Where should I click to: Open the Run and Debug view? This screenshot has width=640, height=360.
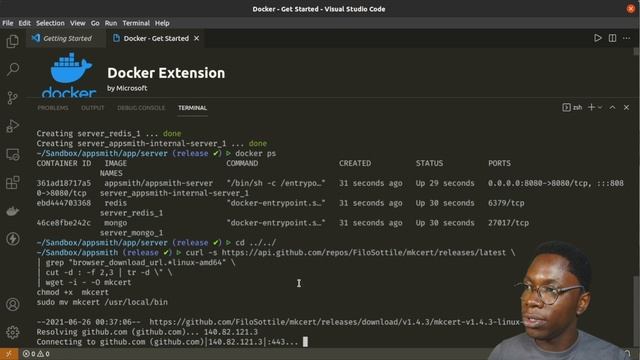(x=13, y=126)
